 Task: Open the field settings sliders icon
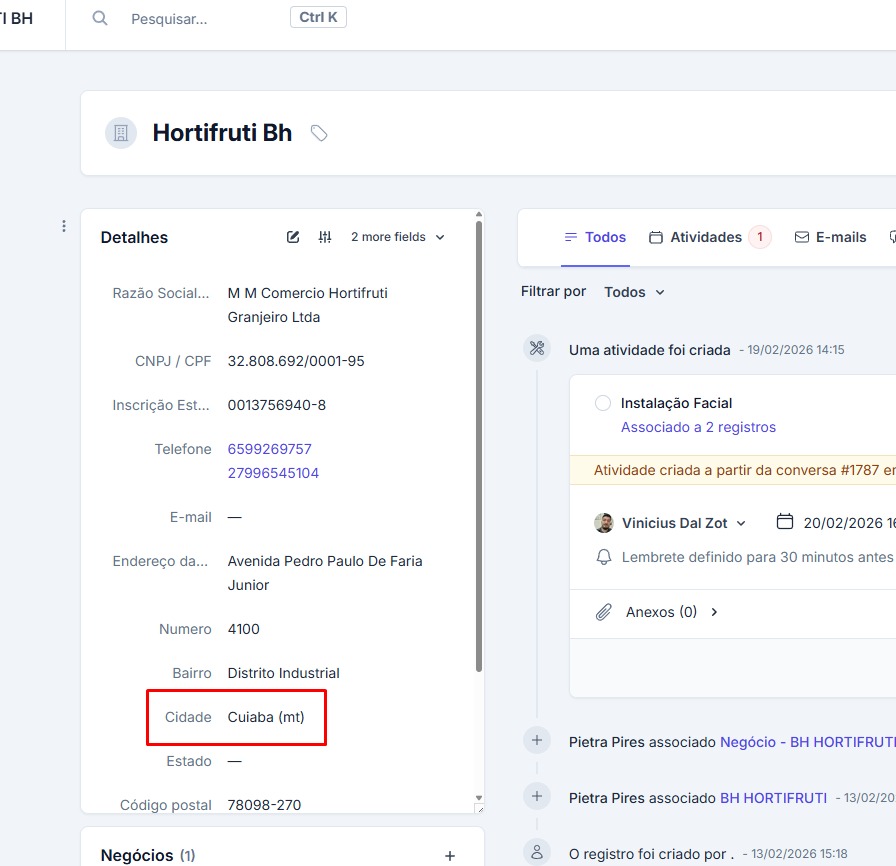coord(325,237)
